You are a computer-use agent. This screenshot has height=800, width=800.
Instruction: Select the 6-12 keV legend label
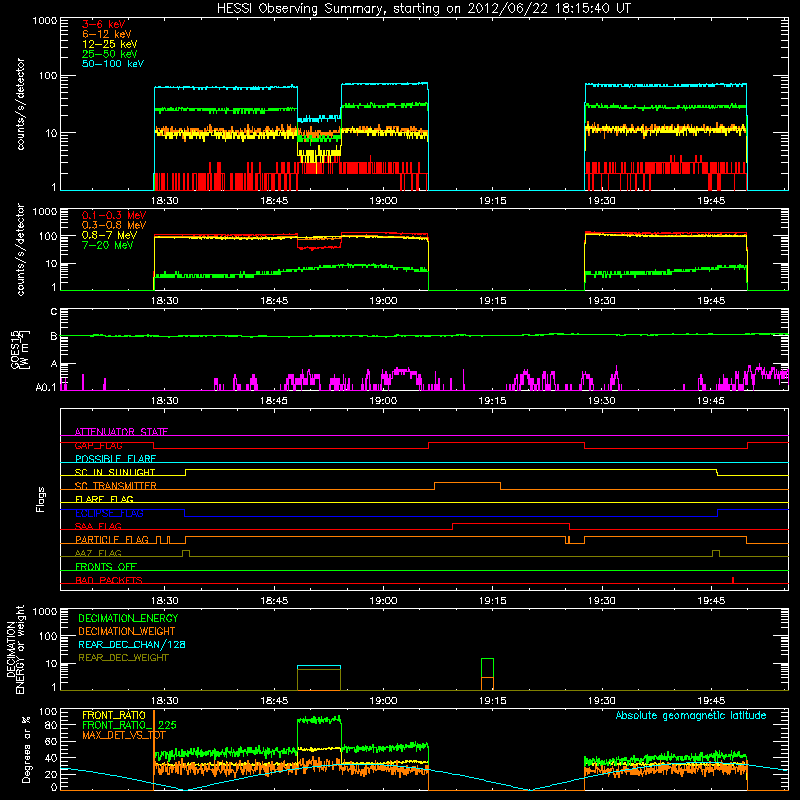click(107, 34)
